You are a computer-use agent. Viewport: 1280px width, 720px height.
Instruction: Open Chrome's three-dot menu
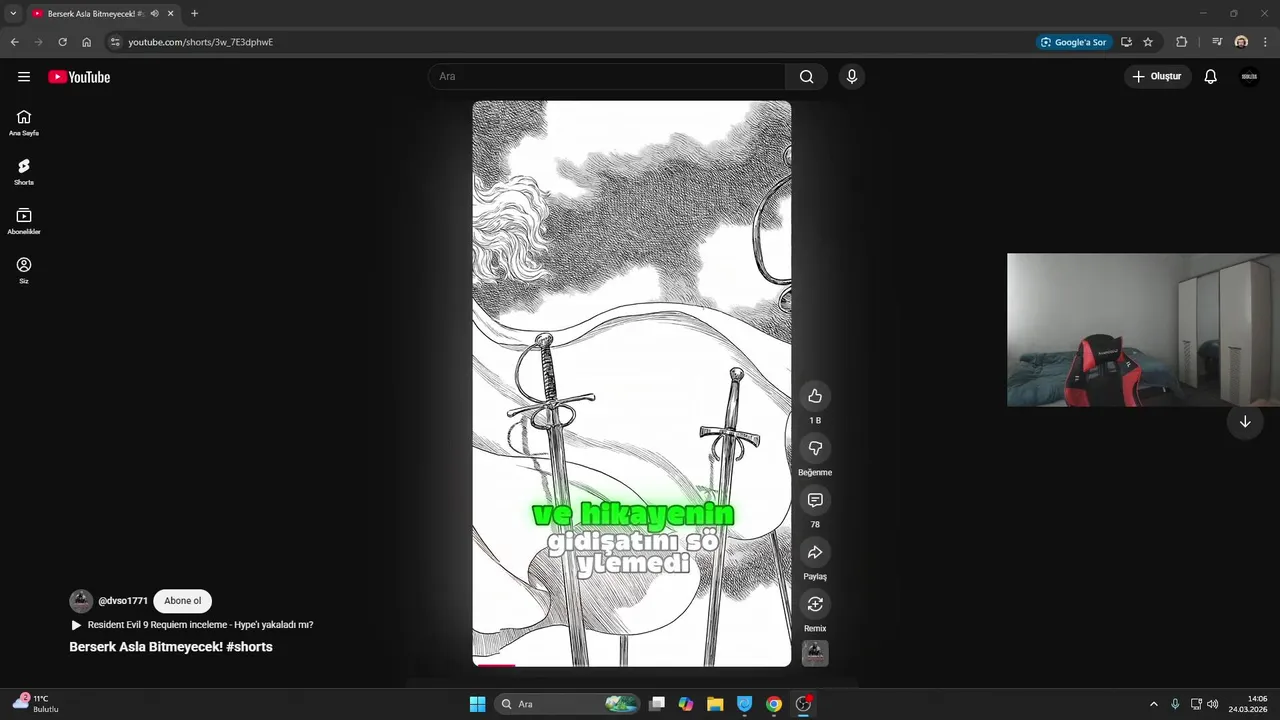pyautogui.click(x=1266, y=42)
